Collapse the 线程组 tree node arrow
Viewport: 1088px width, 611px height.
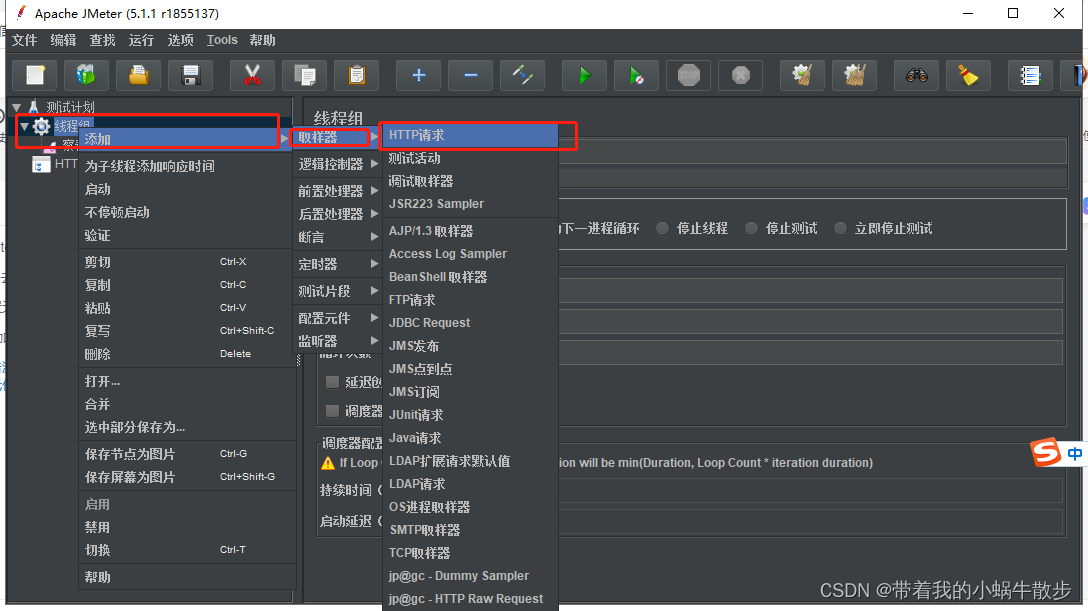pyautogui.click(x=24, y=127)
